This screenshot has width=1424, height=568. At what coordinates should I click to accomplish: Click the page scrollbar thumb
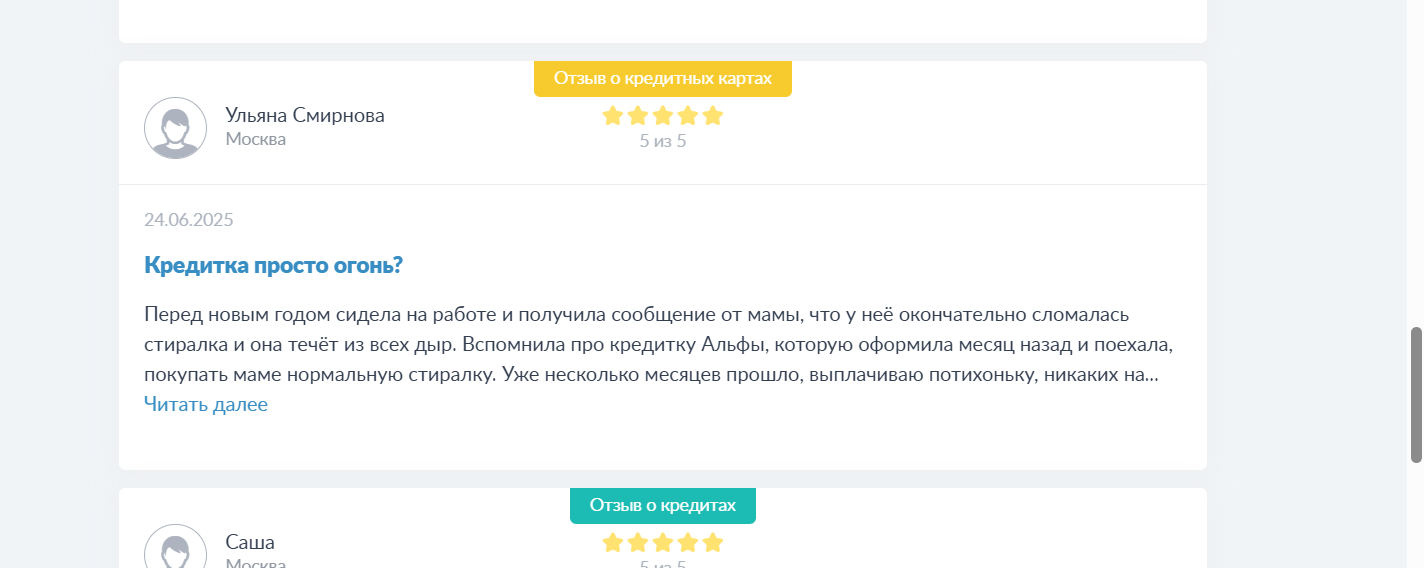click(1416, 395)
